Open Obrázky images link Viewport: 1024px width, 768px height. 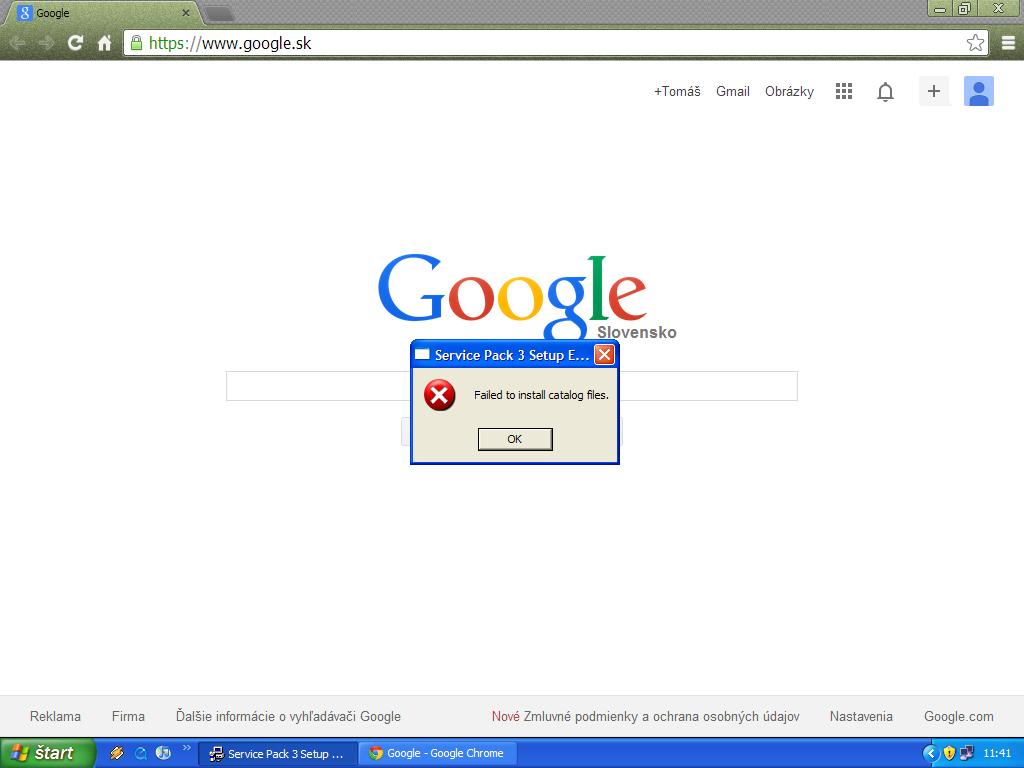[789, 91]
